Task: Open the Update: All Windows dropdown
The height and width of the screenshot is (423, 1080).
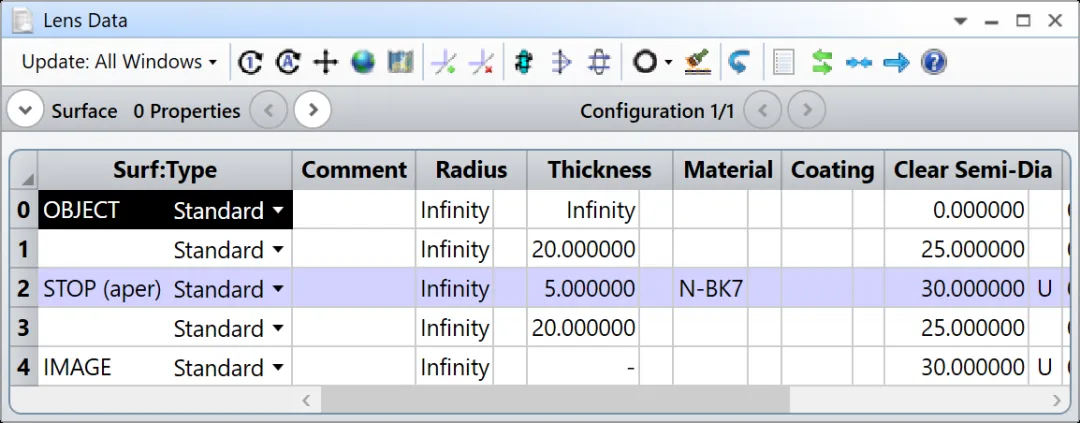Action: [x=119, y=62]
